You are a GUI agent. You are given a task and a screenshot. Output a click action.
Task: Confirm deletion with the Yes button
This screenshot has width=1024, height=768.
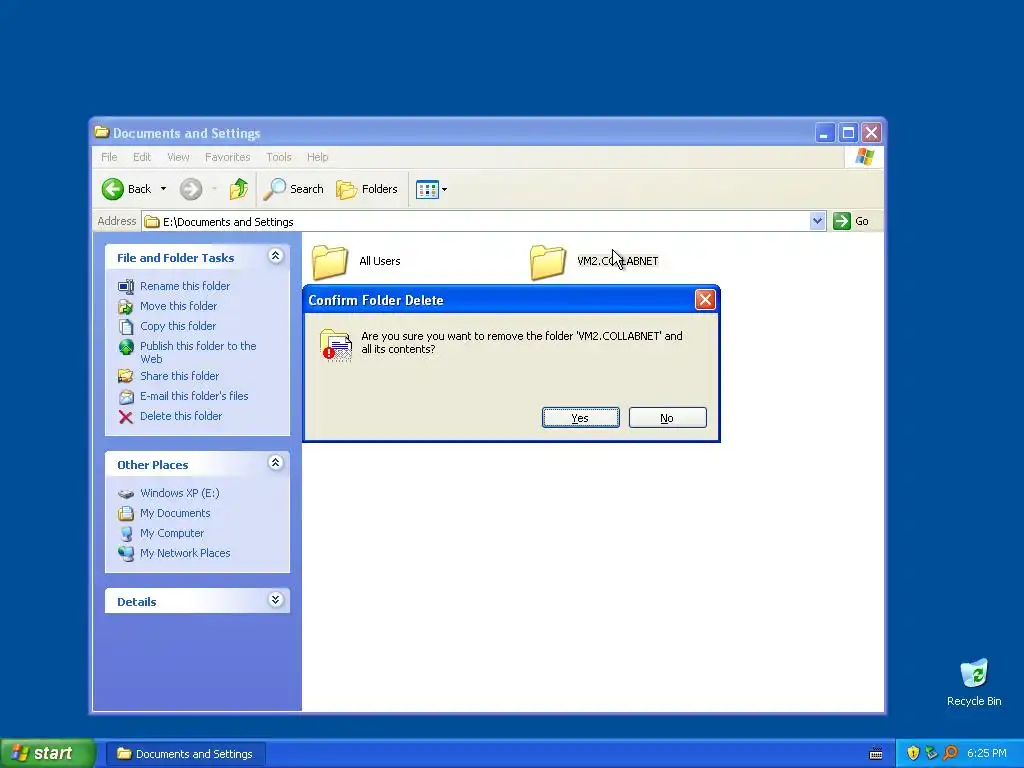point(581,418)
